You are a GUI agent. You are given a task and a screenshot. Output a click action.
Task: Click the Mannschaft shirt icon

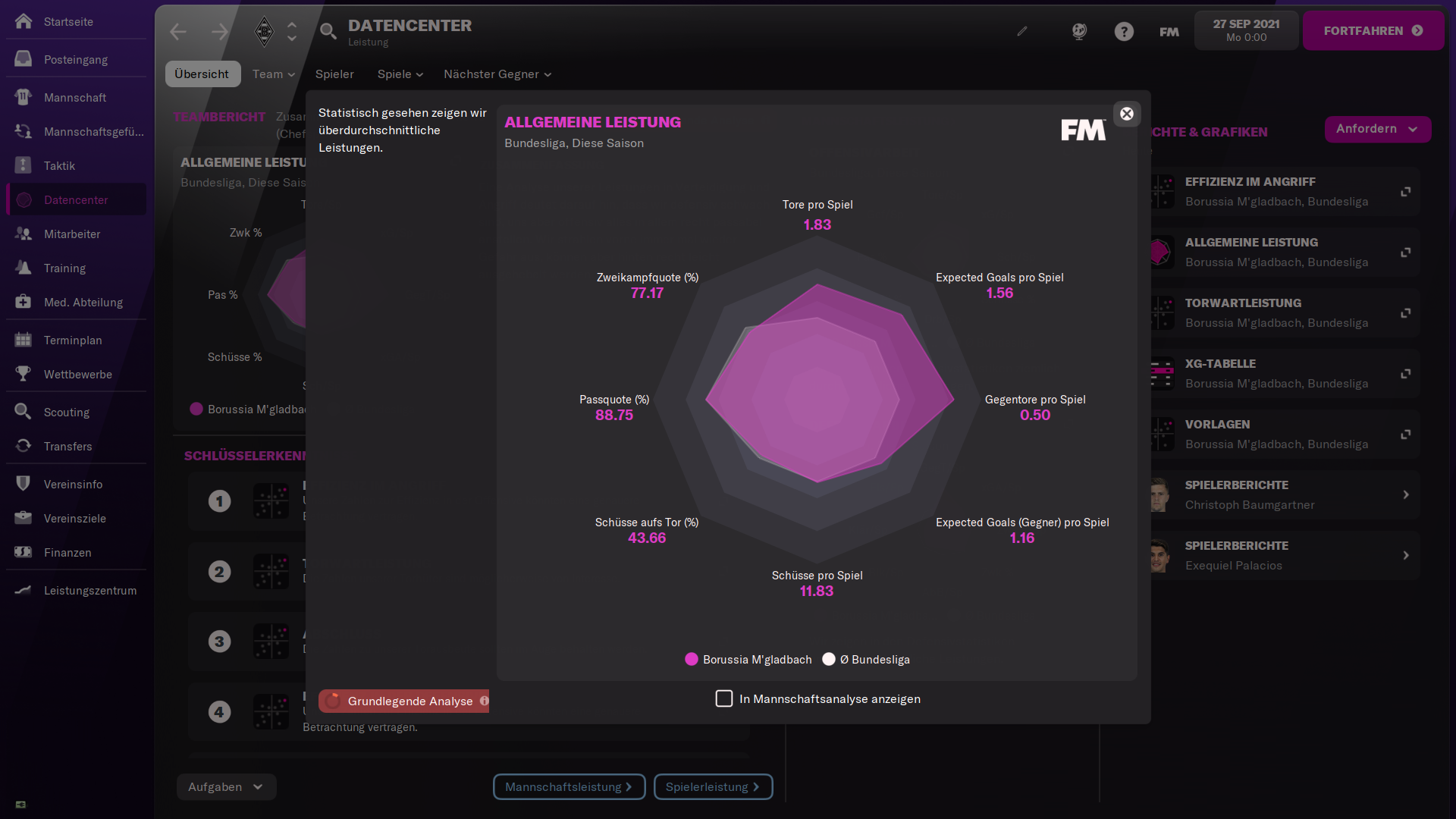tap(24, 97)
